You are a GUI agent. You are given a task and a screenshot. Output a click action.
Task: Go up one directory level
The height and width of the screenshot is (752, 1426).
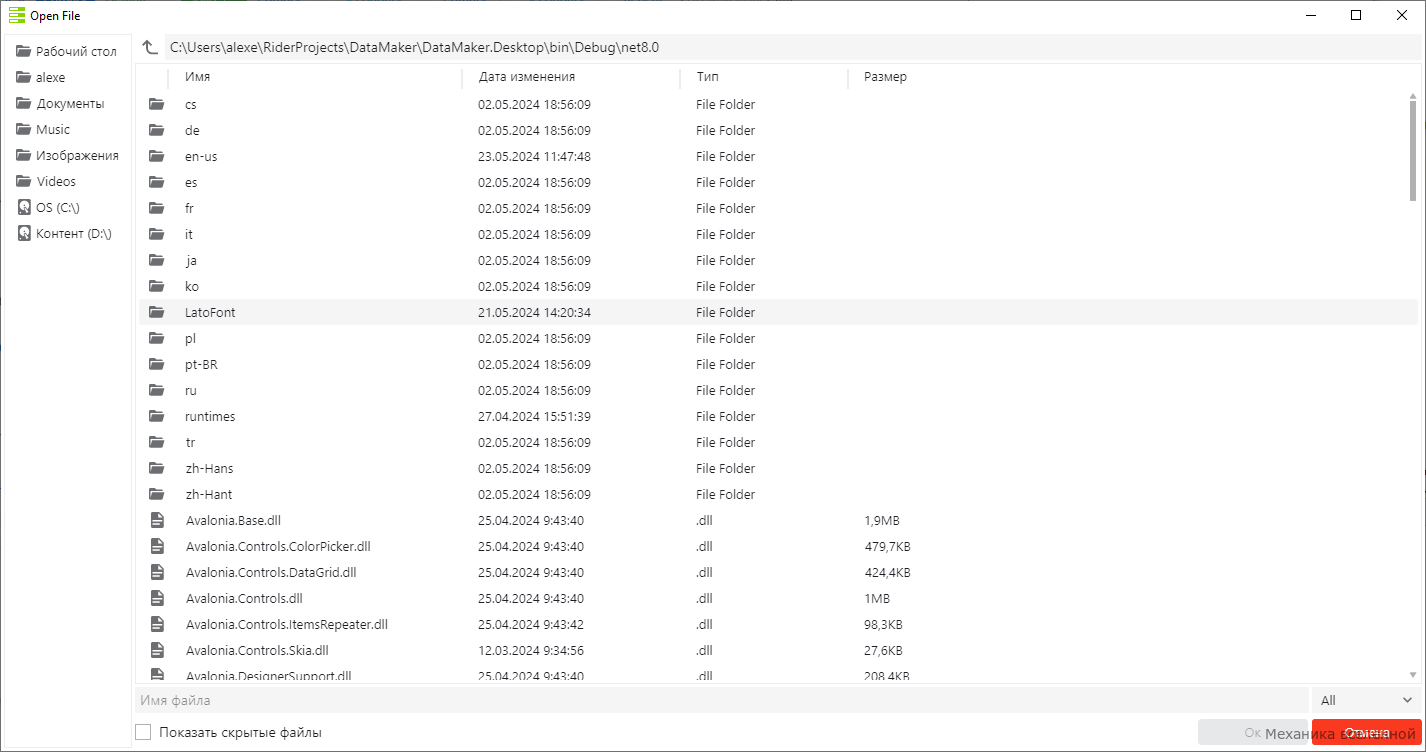(x=150, y=47)
